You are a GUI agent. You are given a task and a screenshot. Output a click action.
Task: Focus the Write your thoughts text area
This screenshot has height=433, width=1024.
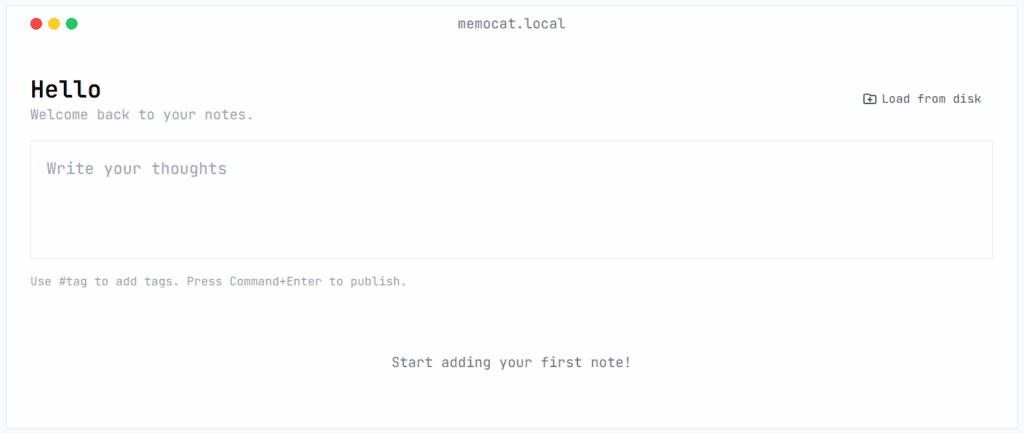511,199
